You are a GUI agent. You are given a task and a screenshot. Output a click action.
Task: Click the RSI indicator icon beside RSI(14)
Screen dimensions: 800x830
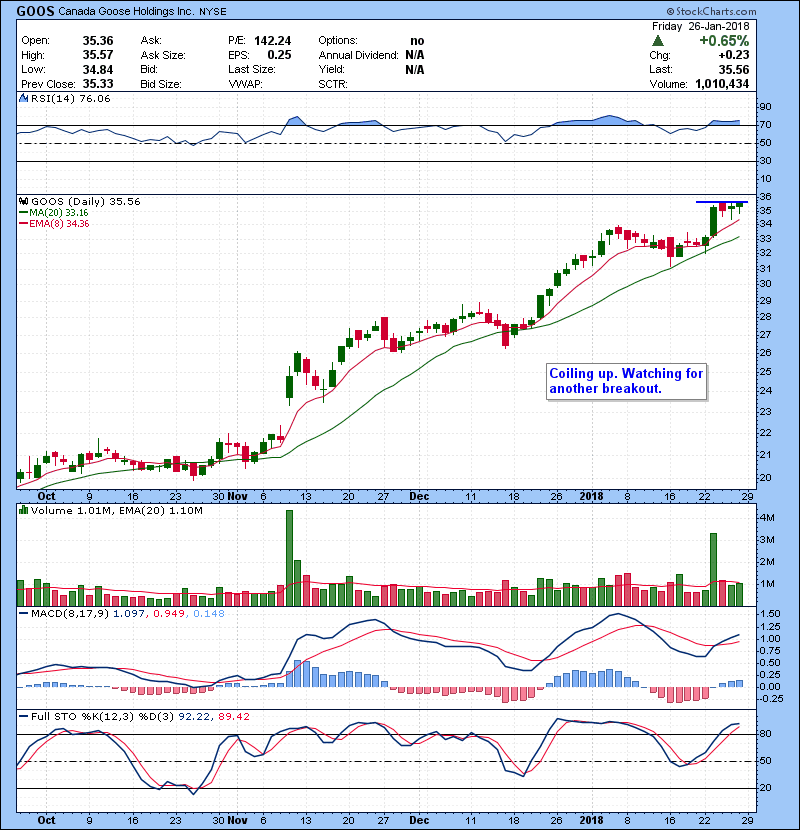pos(23,98)
